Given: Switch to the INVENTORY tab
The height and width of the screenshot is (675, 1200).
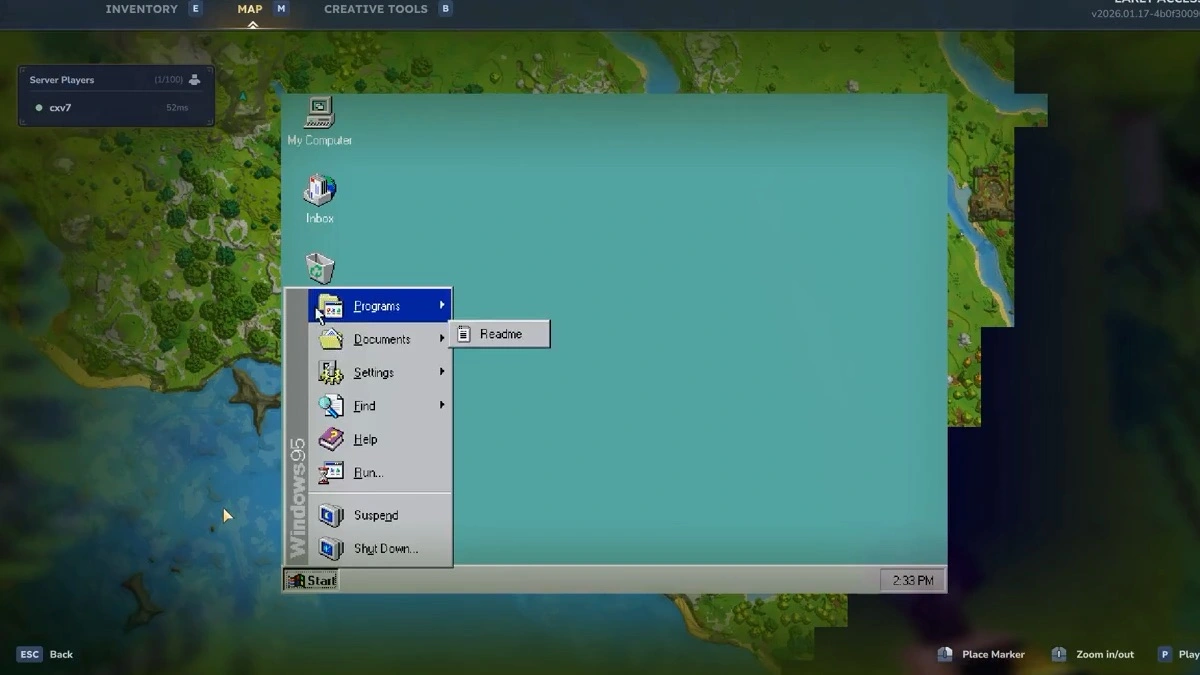Looking at the screenshot, I should click(x=141, y=8).
